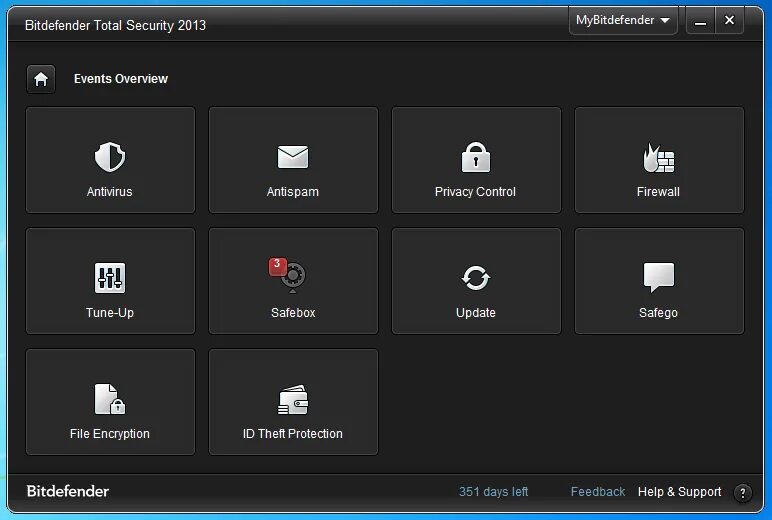Expand the MyBitdefender dropdown

click(623, 20)
